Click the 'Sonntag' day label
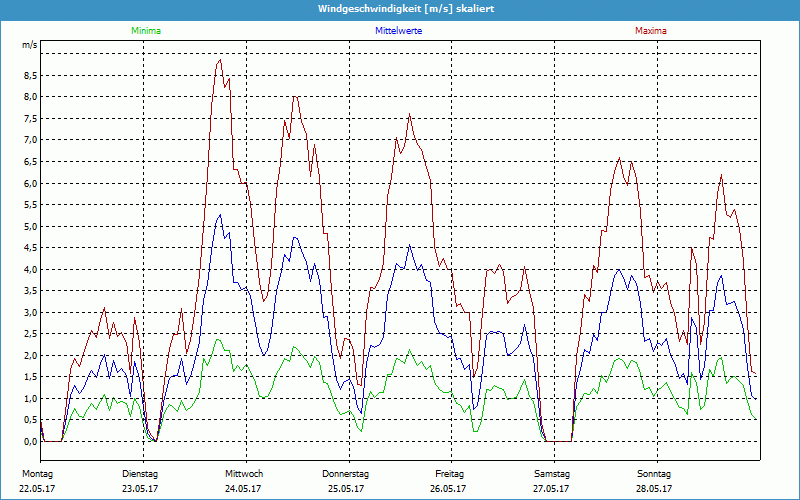 click(x=654, y=474)
